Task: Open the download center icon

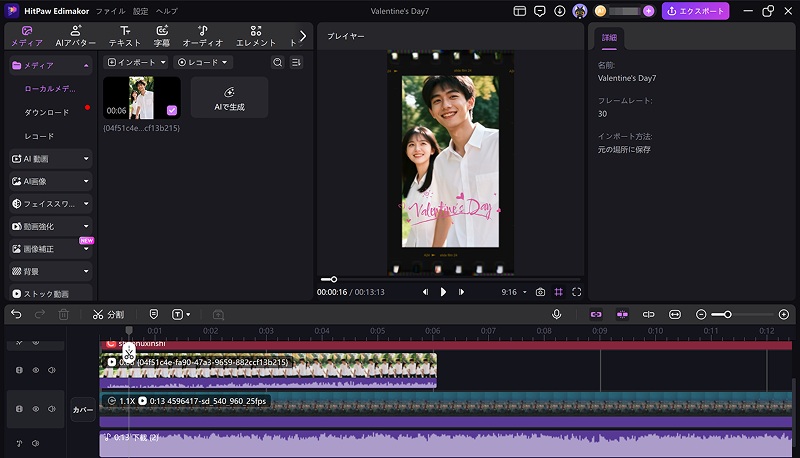Action: coord(560,11)
